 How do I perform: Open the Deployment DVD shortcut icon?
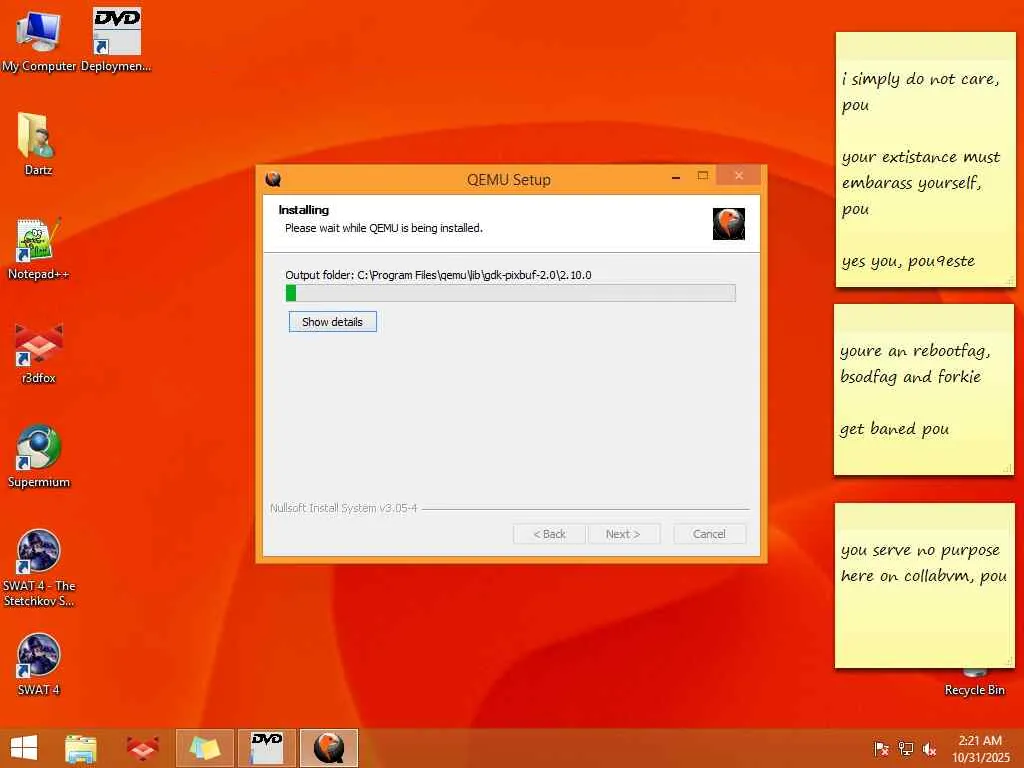[116, 40]
